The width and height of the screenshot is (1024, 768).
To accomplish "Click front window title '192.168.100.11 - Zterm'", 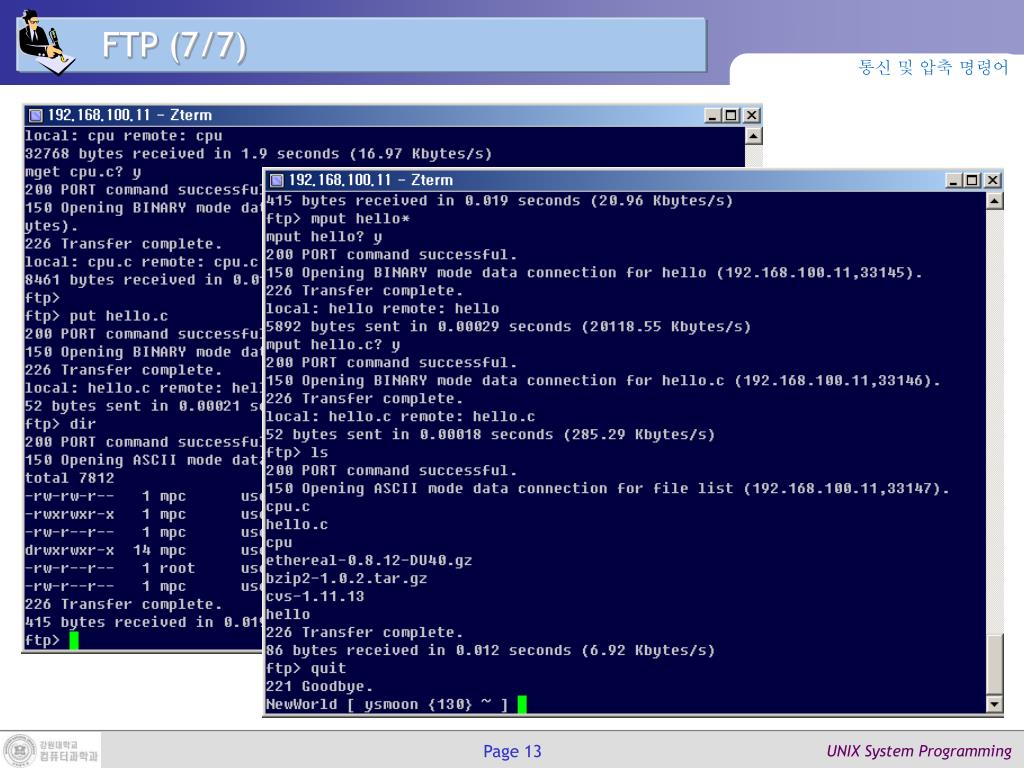I will pyautogui.click(x=370, y=180).
